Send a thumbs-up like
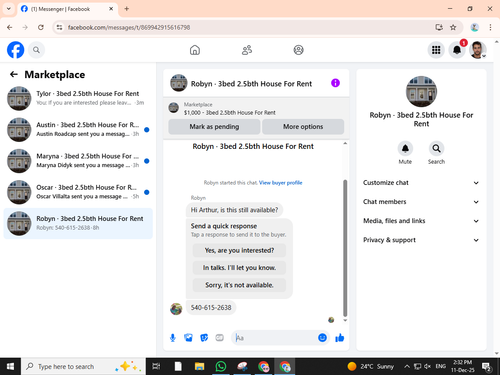The height and width of the screenshot is (375, 500). (340, 338)
